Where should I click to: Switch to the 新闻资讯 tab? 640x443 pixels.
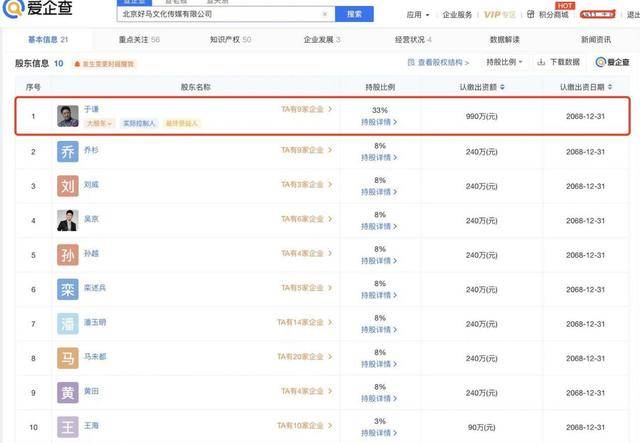(596, 40)
